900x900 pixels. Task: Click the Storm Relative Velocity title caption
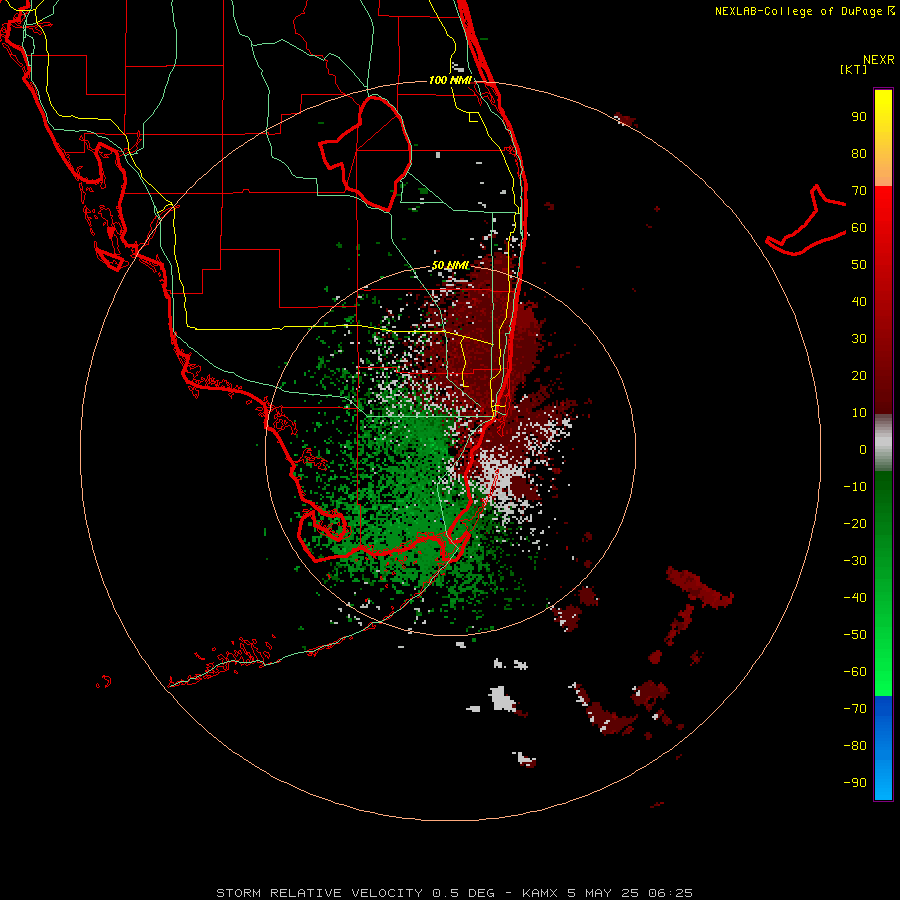[x=454, y=893]
